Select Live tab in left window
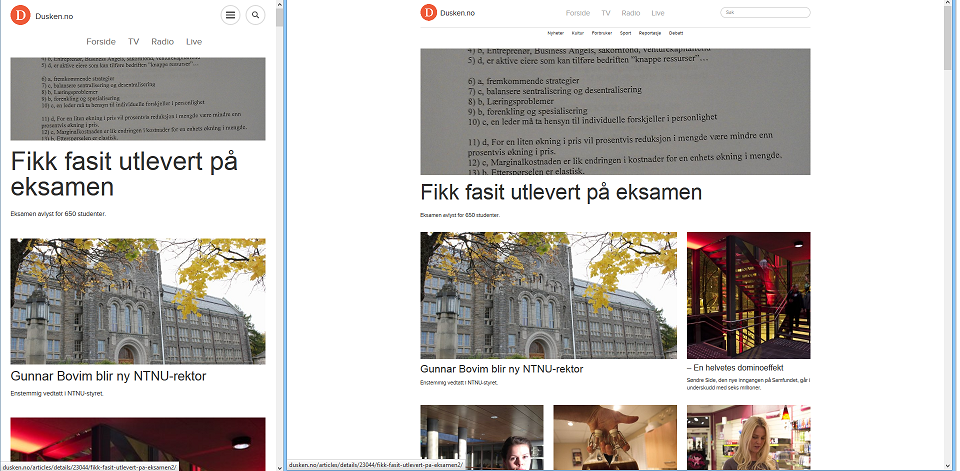The width and height of the screenshot is (960, 471). 194,42
